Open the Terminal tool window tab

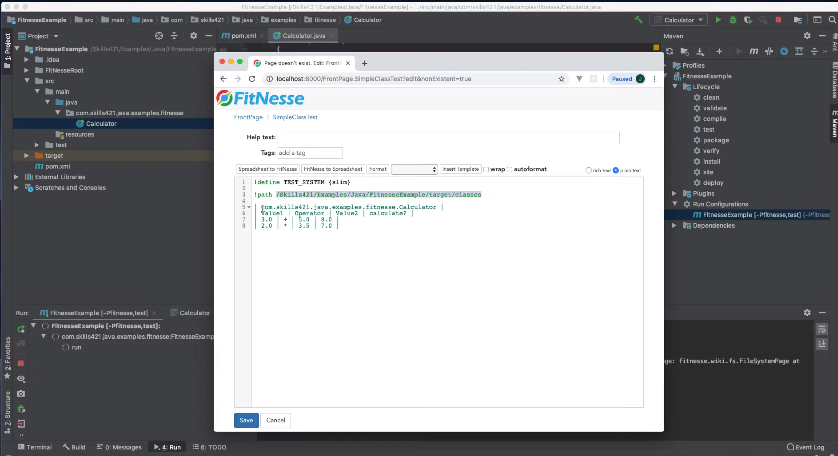pos(34,447)
